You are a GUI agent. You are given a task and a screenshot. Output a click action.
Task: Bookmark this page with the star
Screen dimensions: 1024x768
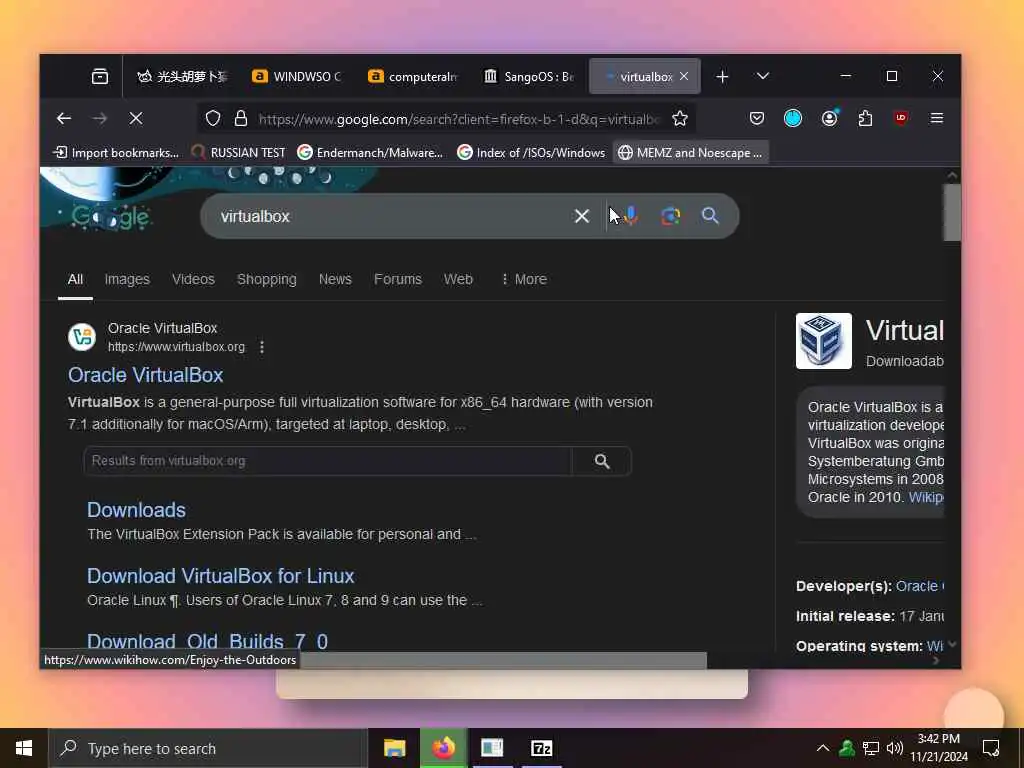(x=680, y=118)
